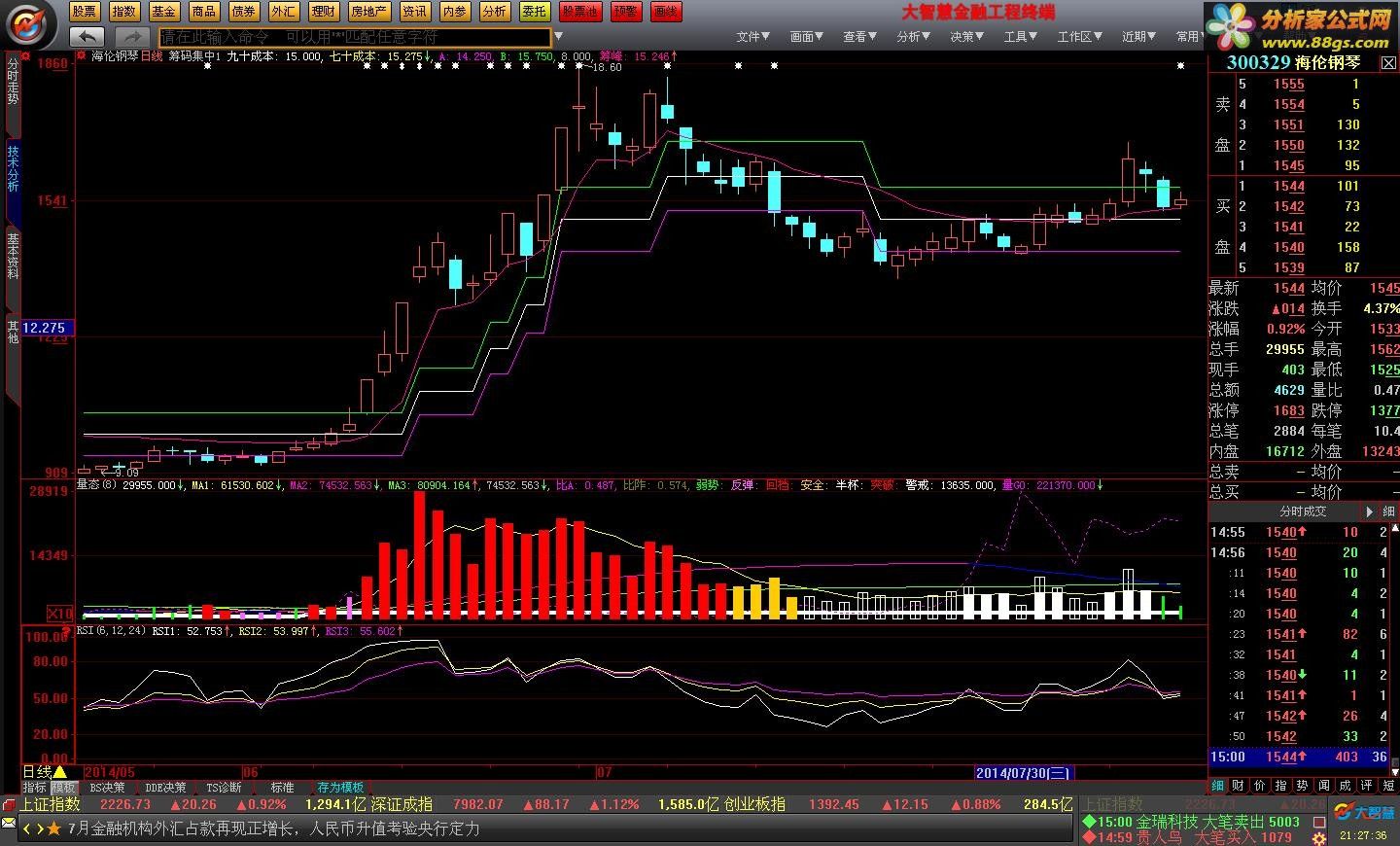Click the news ticker previous arrow

(27, 829)
